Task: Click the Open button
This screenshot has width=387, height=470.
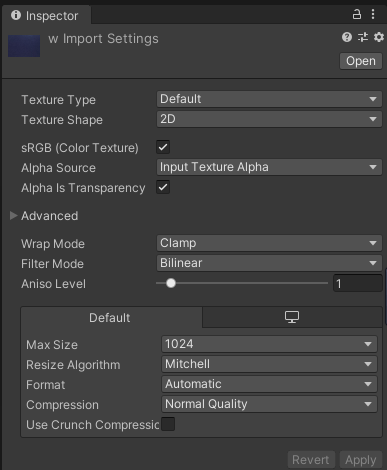Action: [361, 61]
